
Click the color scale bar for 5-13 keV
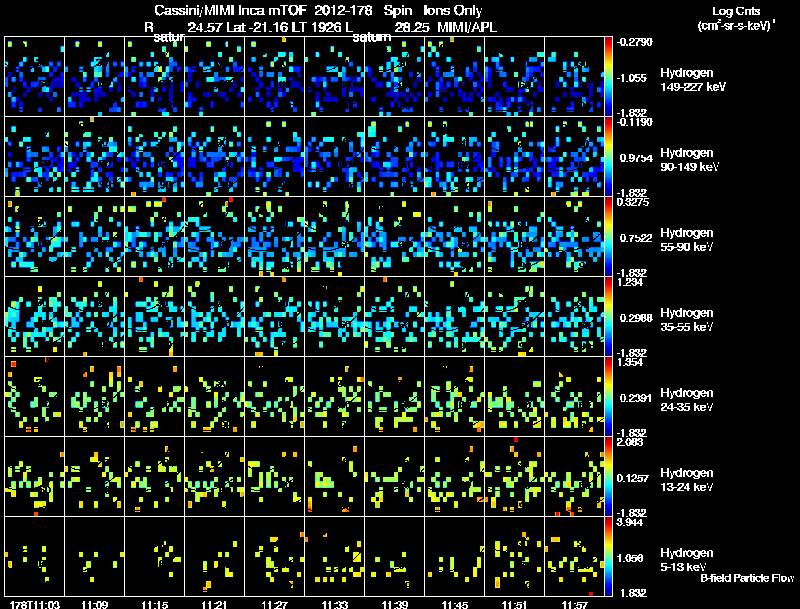click(608, 557)
